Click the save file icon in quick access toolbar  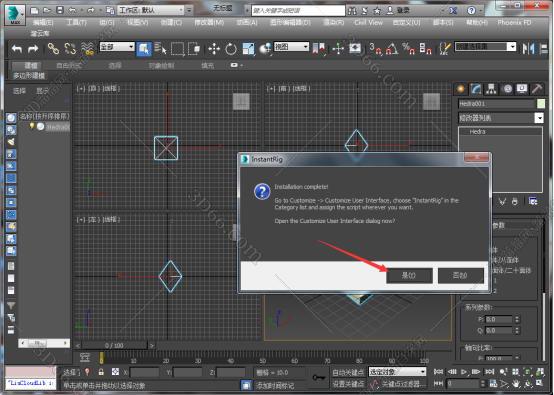pos(60,10)
